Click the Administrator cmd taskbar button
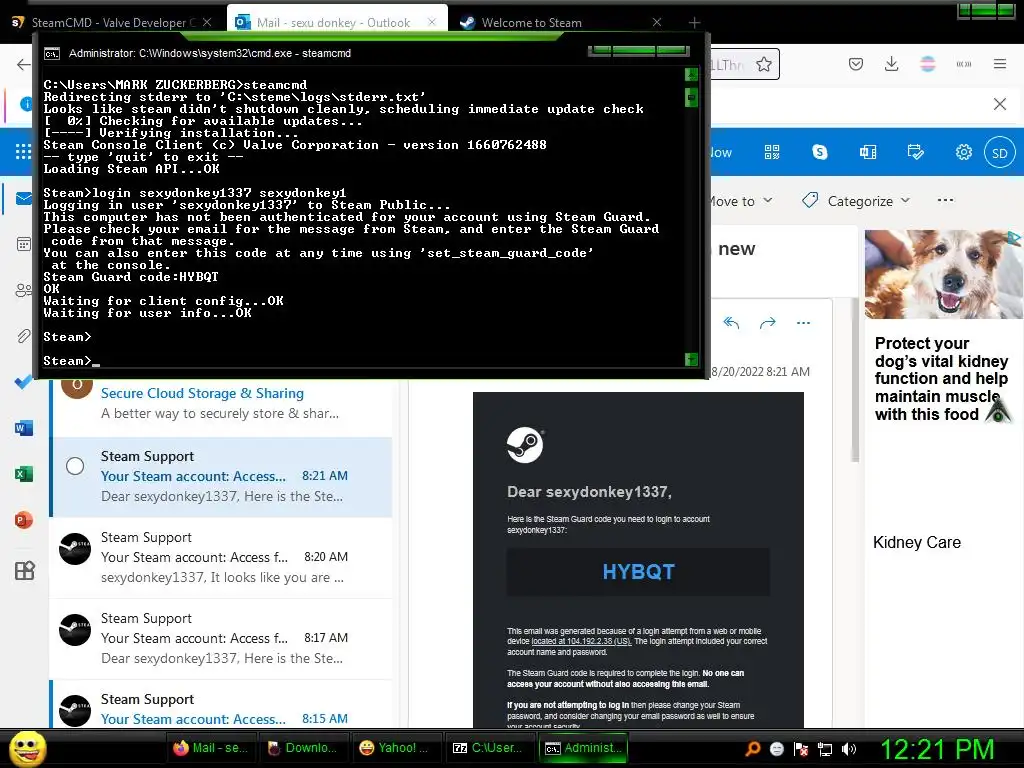This screenshot has height=768, width=1024. tap(583, 748)
